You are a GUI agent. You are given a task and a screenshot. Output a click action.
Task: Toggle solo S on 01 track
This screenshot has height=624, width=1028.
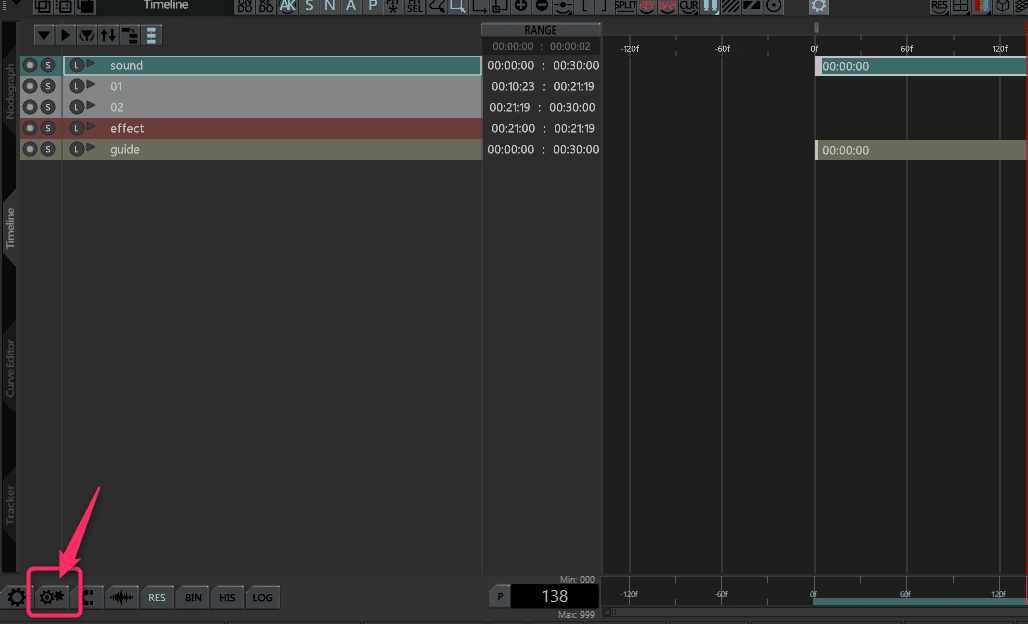click(48, 86)
